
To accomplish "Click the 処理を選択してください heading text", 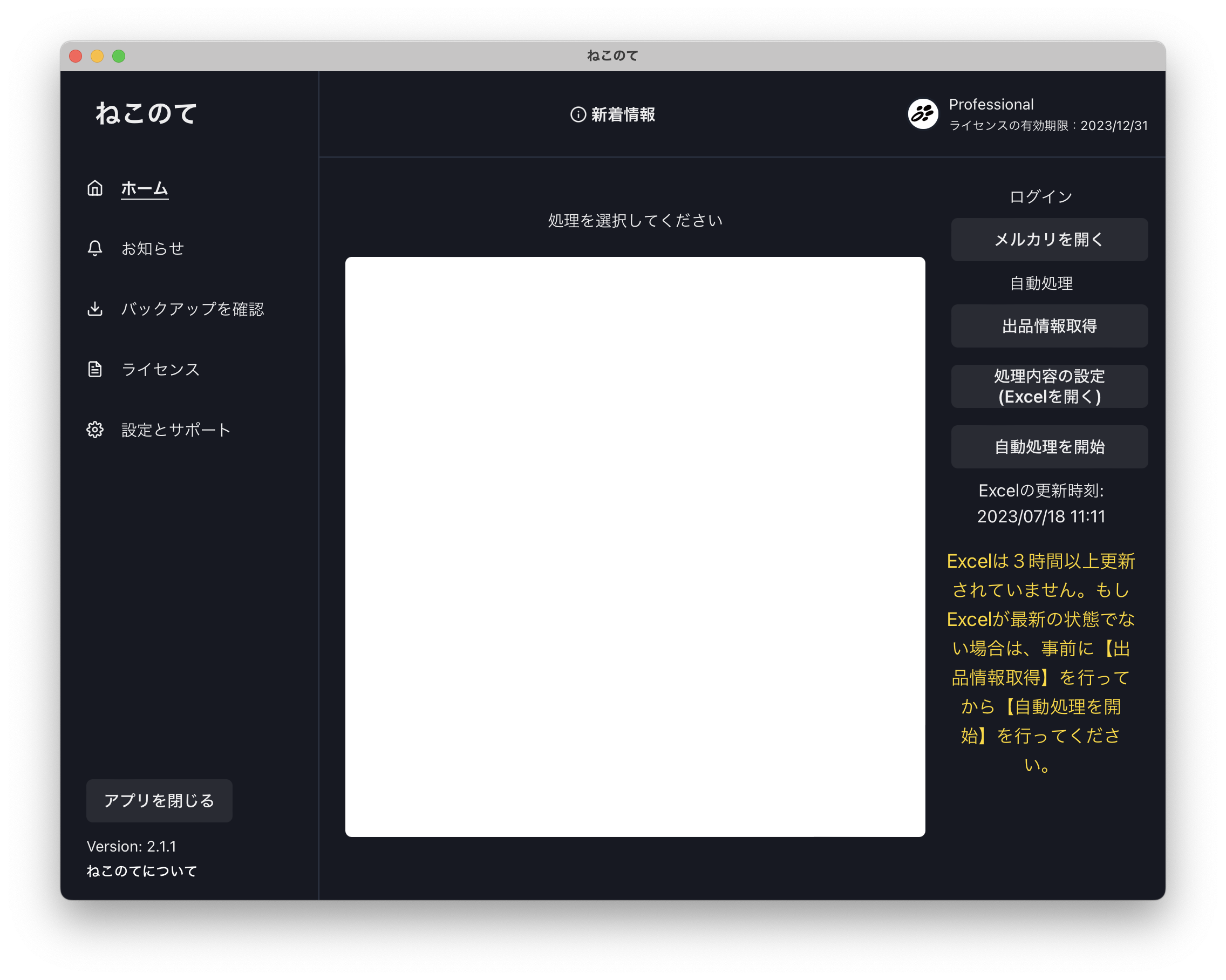I will coord(635,221).
